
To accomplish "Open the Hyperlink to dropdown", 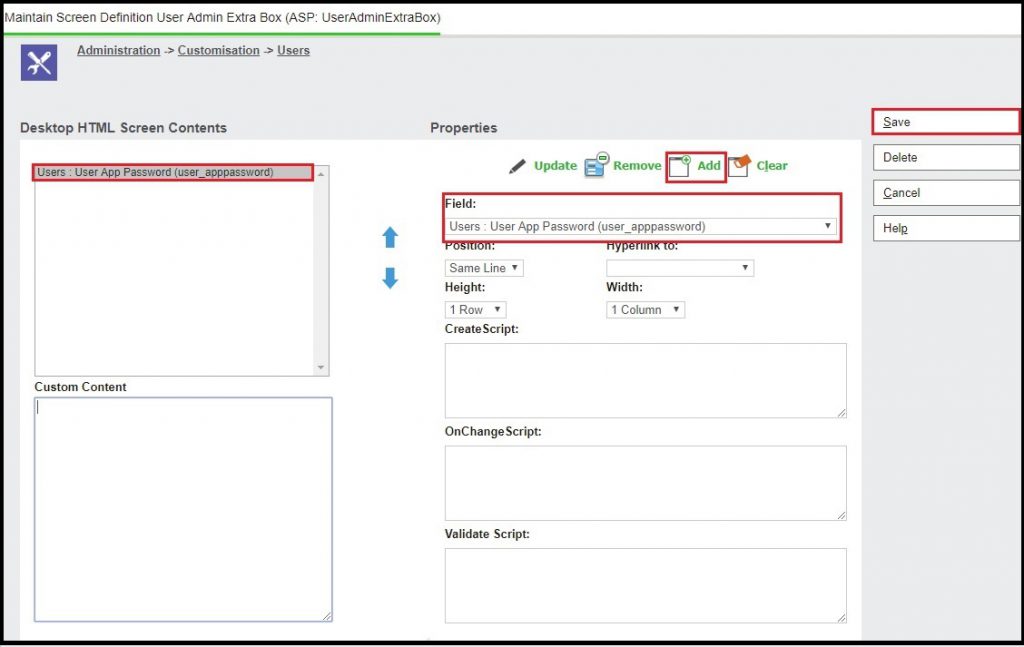I will (679, 267).
